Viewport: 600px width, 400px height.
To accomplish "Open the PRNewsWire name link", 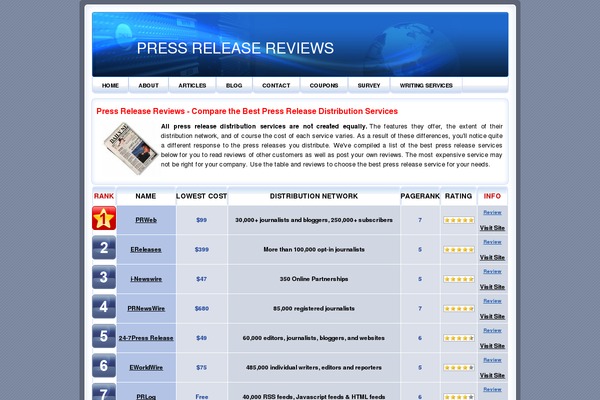I will click(x=146, y=309).
